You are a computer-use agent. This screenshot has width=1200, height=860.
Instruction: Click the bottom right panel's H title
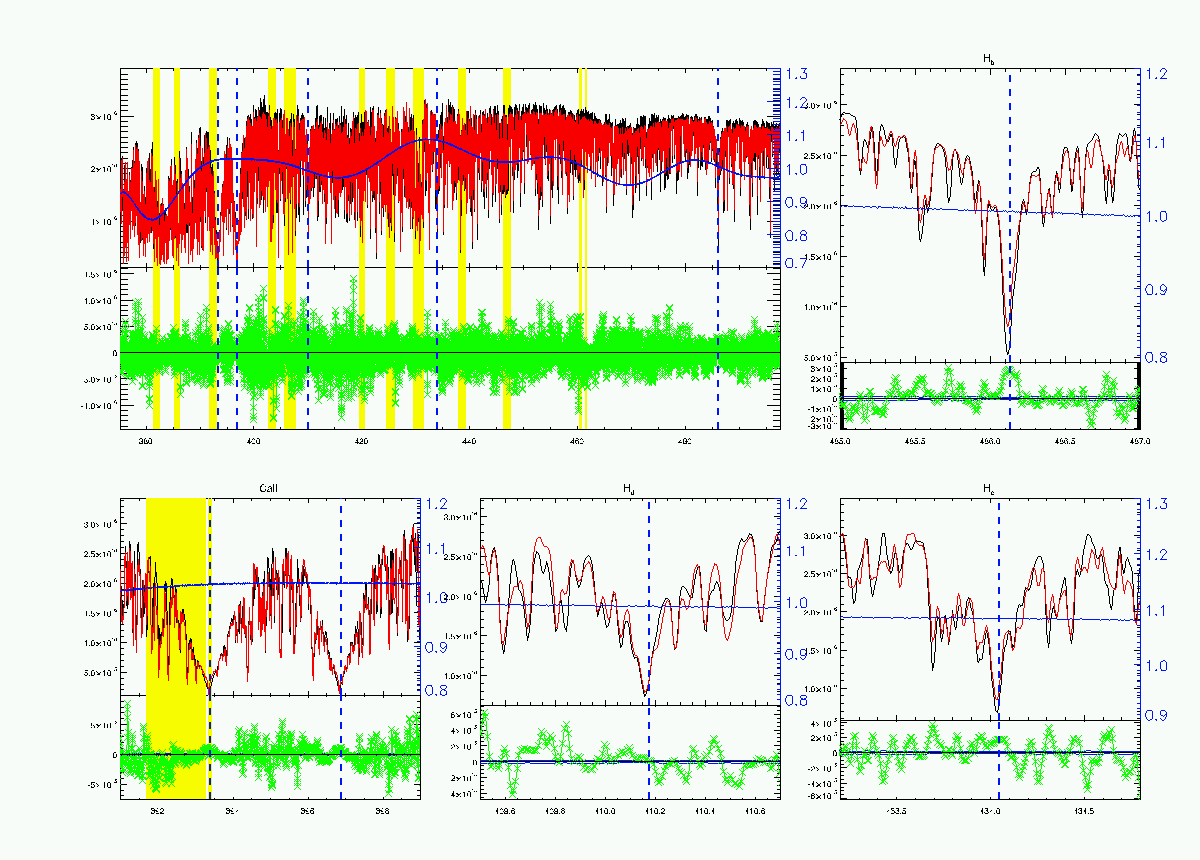coord(989,489)
